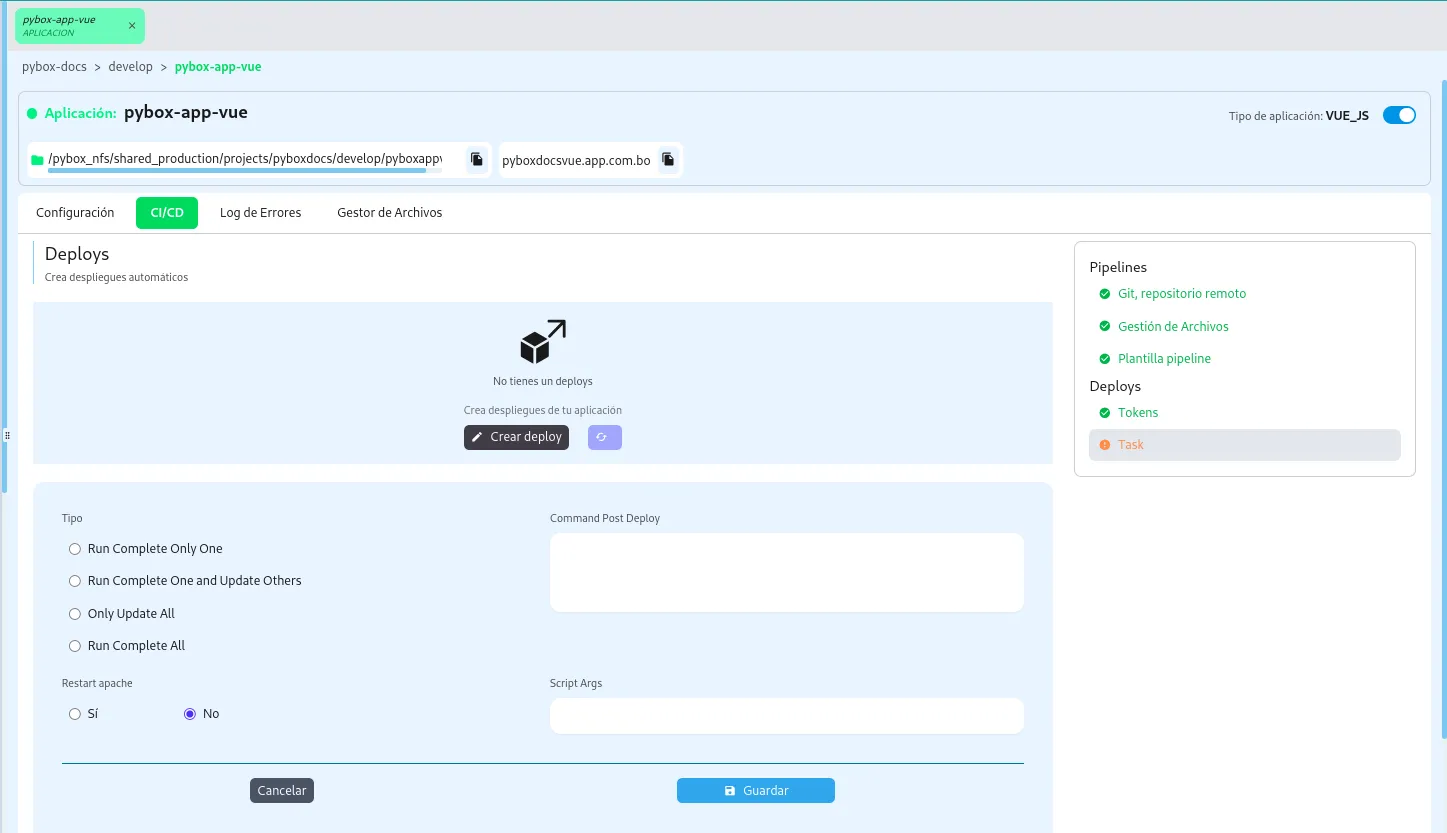
Task: Click green check next to Git, repositorio remoto
Action: (x=1105, y=294)
